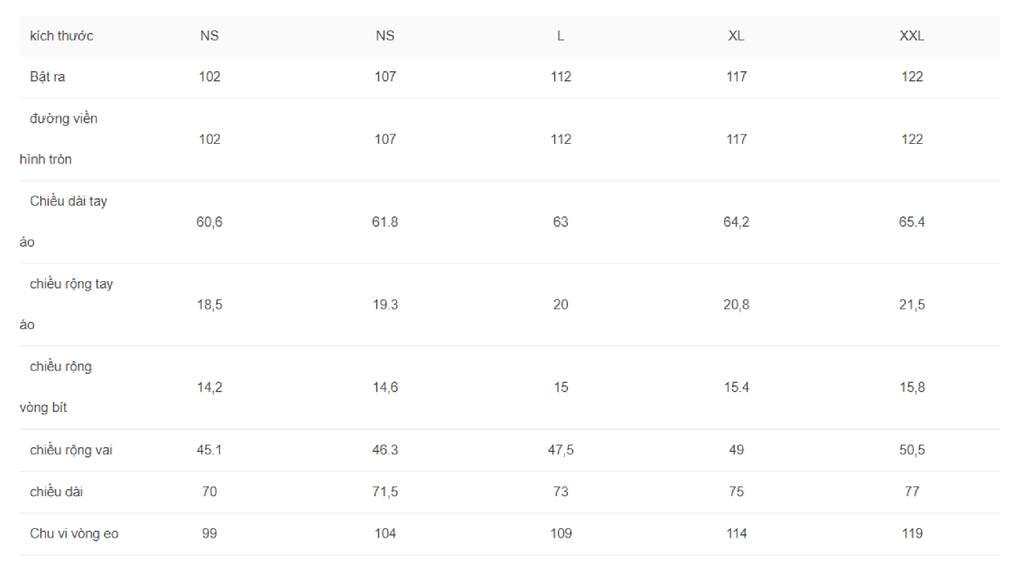Image resolution: width=1024 pixels, height=574 pixels.
Task: Click the 15.4 cuff width value
Action: click(x=736, y=387)
